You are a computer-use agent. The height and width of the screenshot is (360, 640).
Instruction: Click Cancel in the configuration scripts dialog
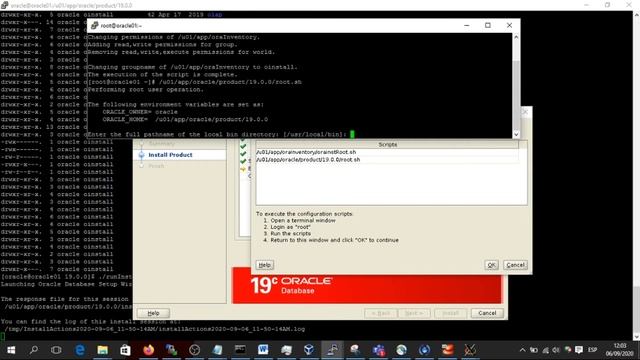(516, 265)
